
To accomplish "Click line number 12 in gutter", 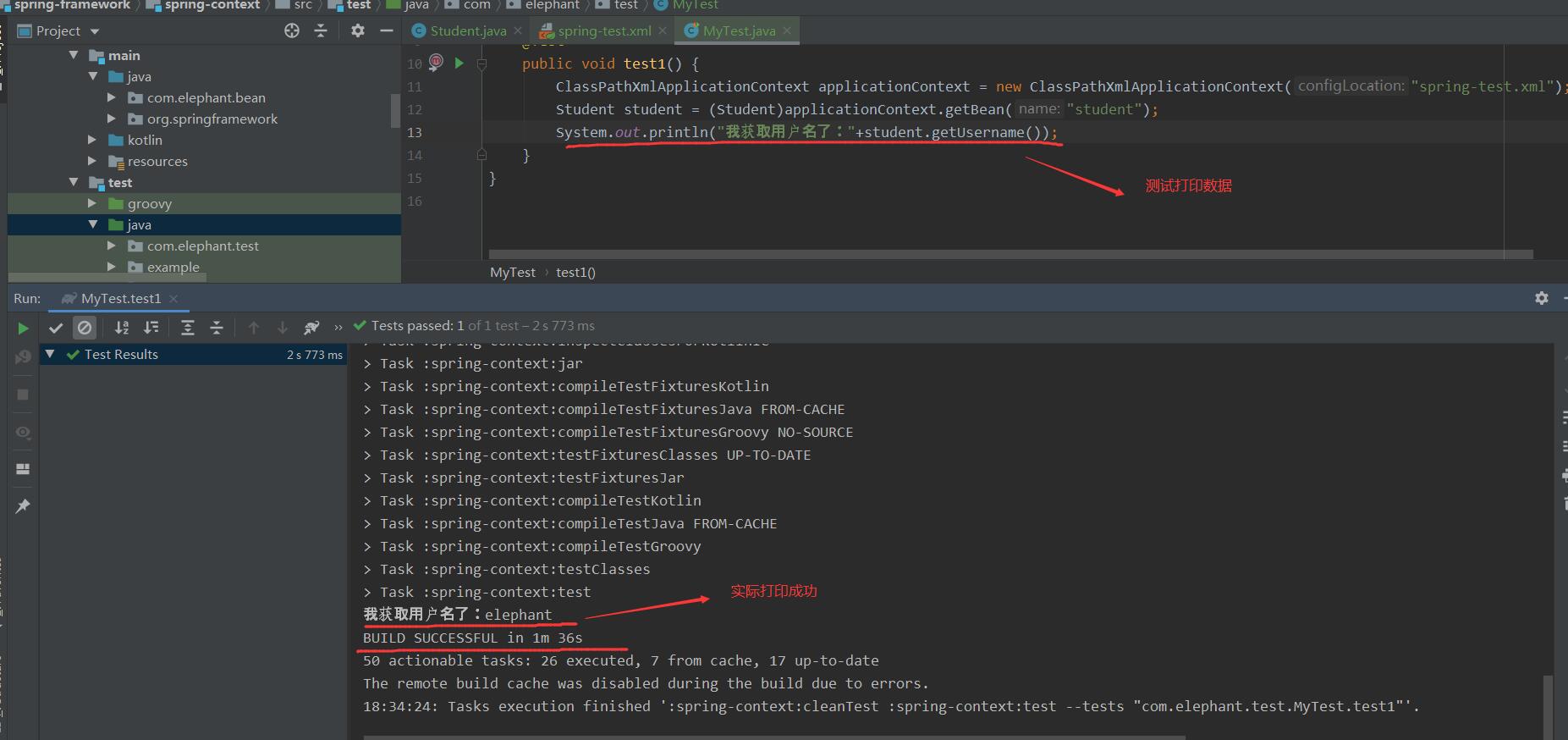I will [415, 109].
